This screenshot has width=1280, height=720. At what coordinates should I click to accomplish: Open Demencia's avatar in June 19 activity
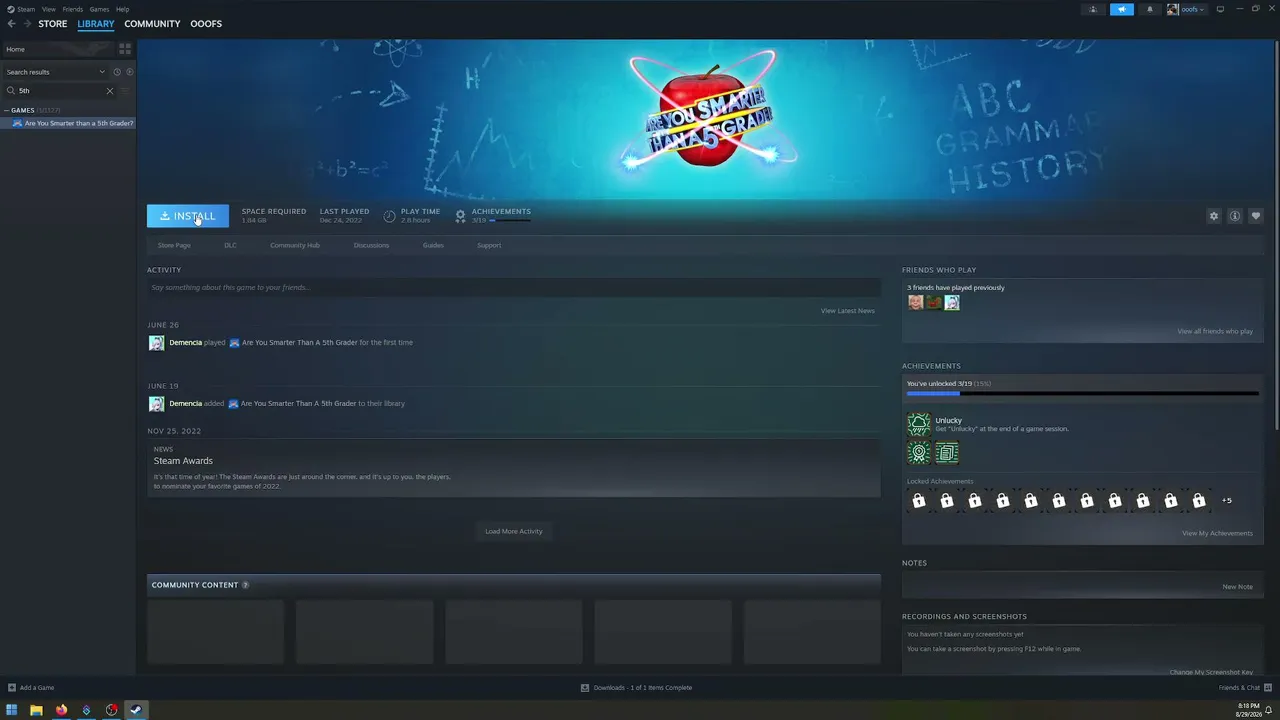pyautogui.click(x=156, y=404)
